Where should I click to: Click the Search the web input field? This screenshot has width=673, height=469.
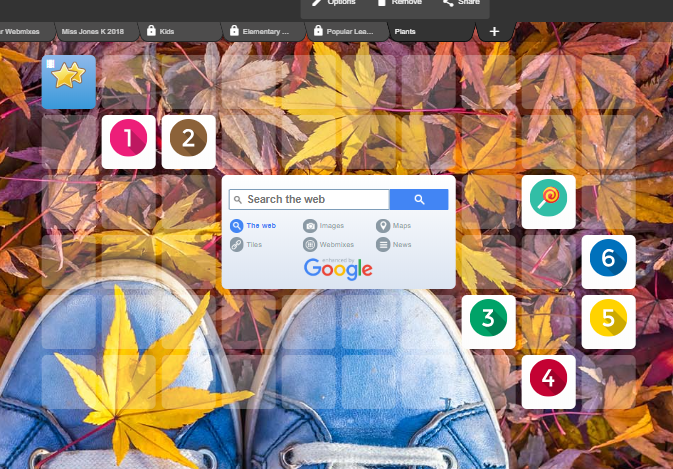pyautogui.click(x=309, y=200)
